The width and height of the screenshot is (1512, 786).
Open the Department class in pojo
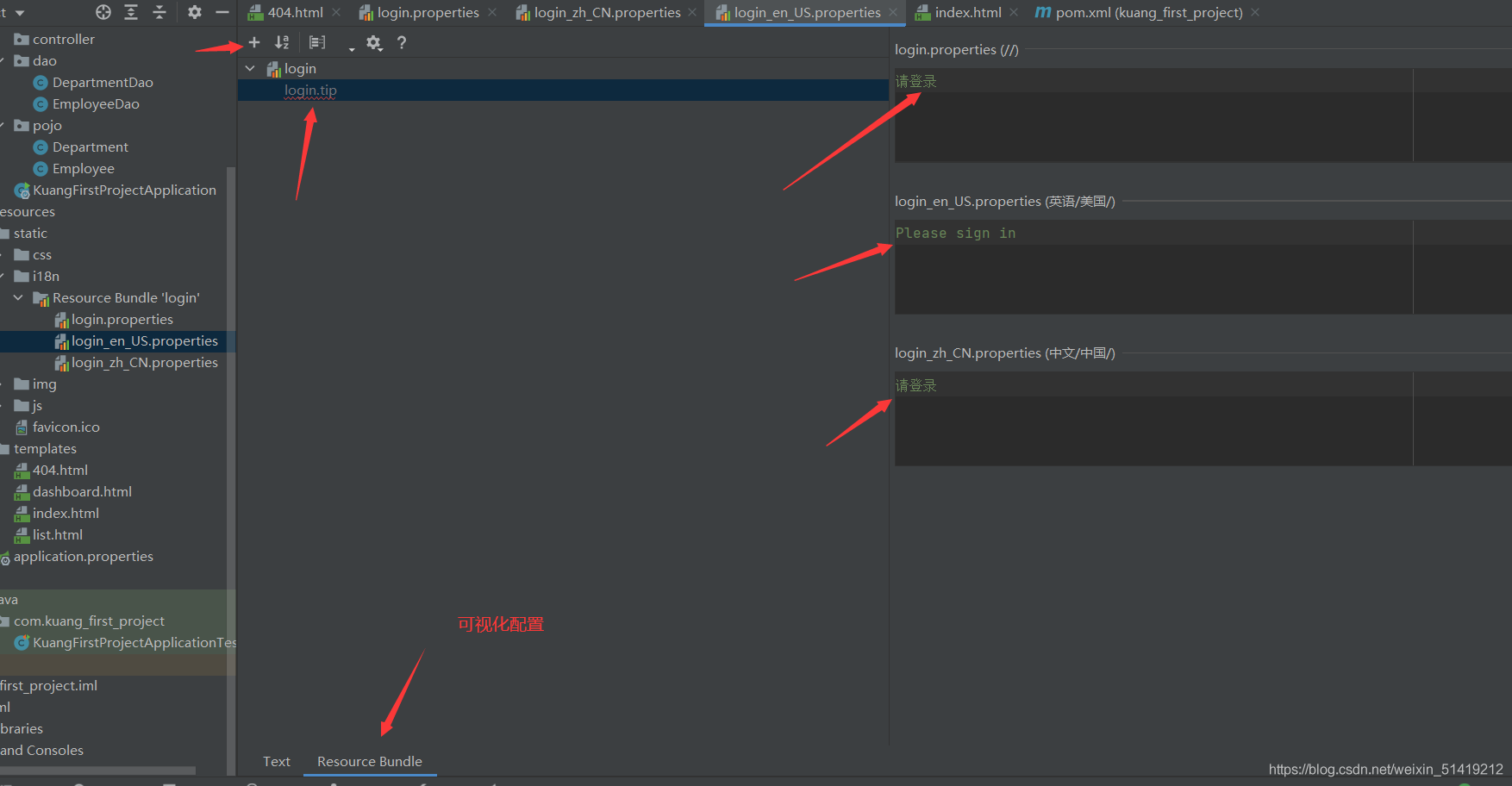[x=91, y=147]
